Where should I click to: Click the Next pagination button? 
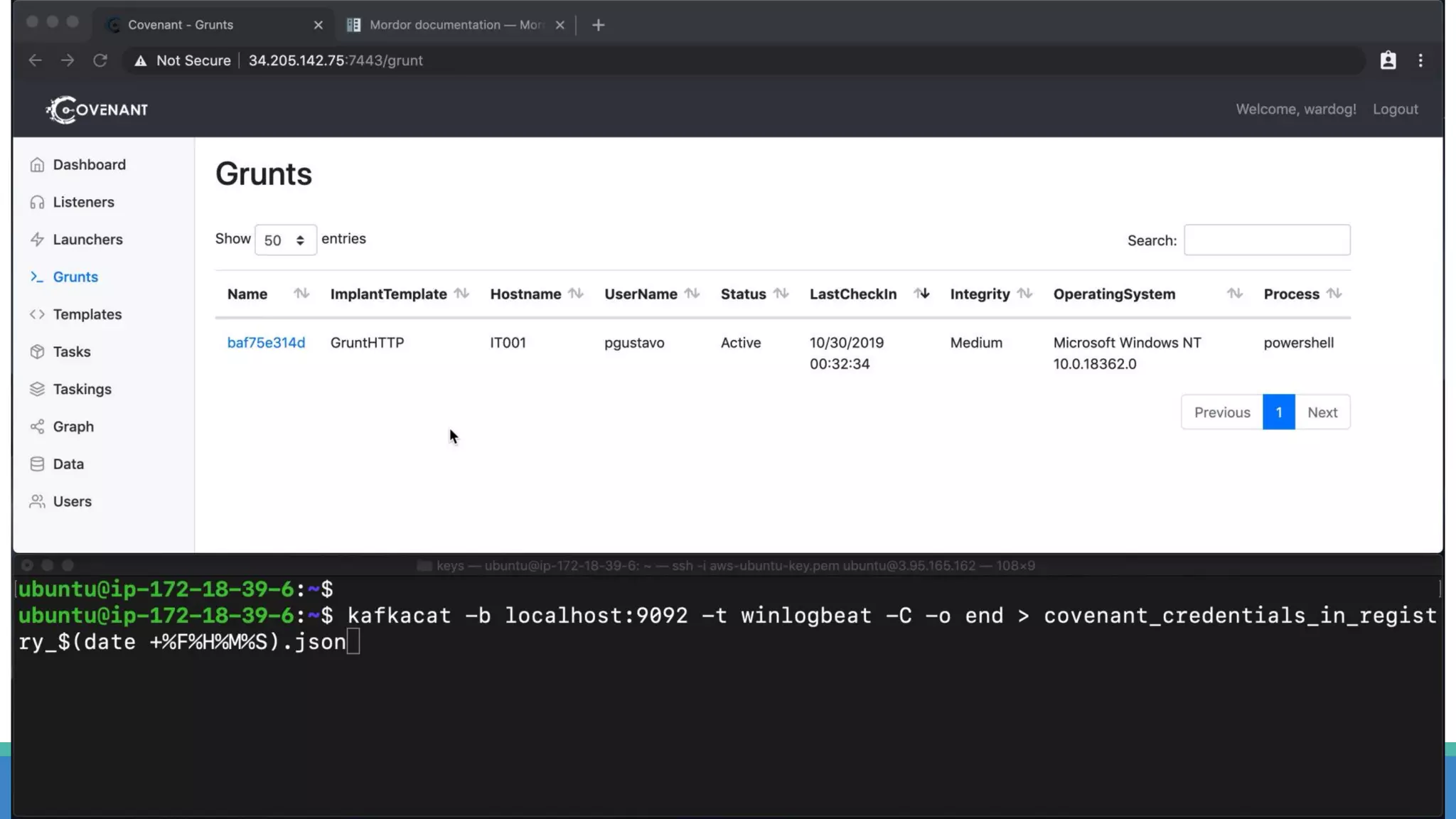[x=1322, y=412]
